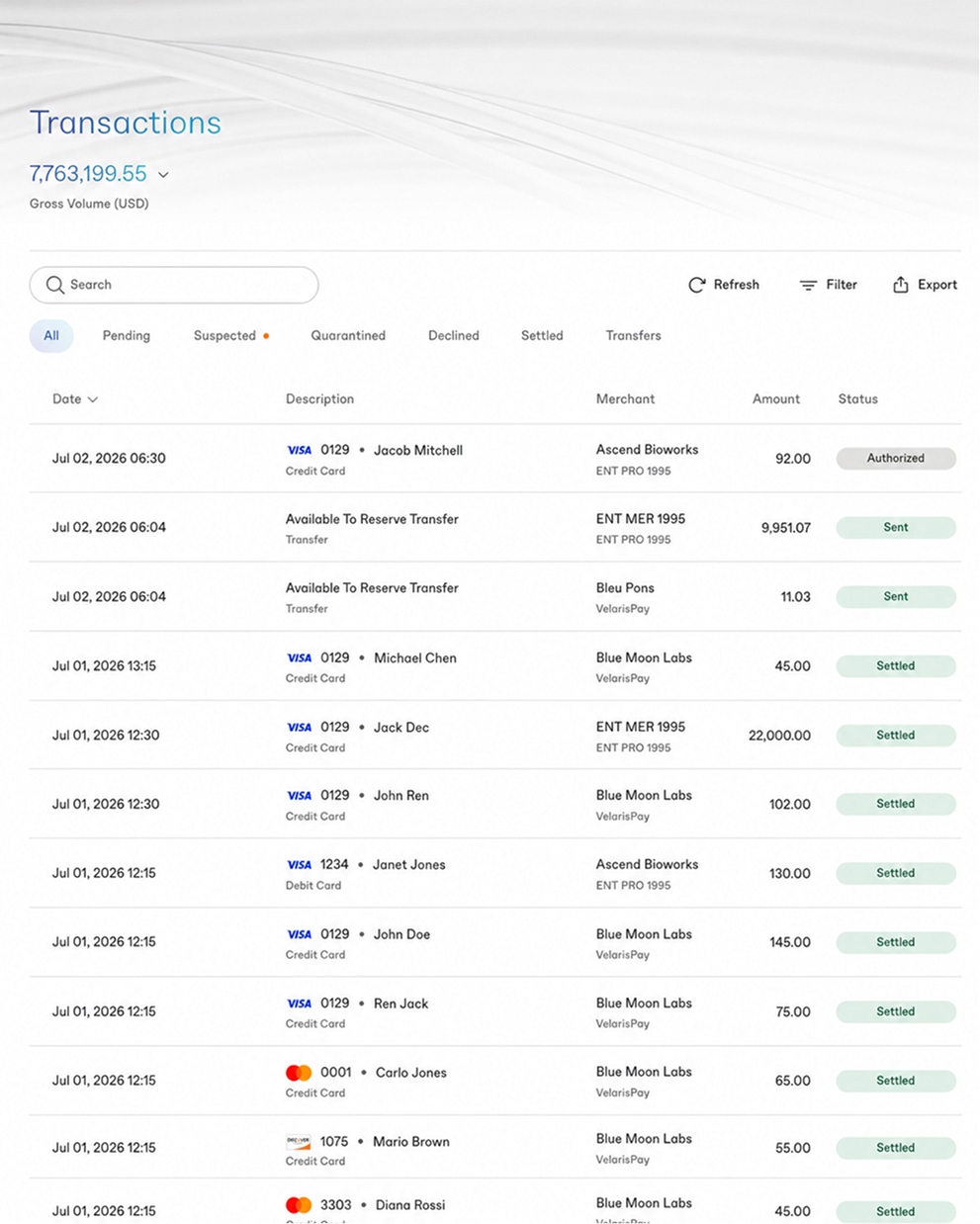Click date Jul 01, 2026 13:15
This screenshot has width=980, height=1224.
pyautogui.click(x=104, y=666)
